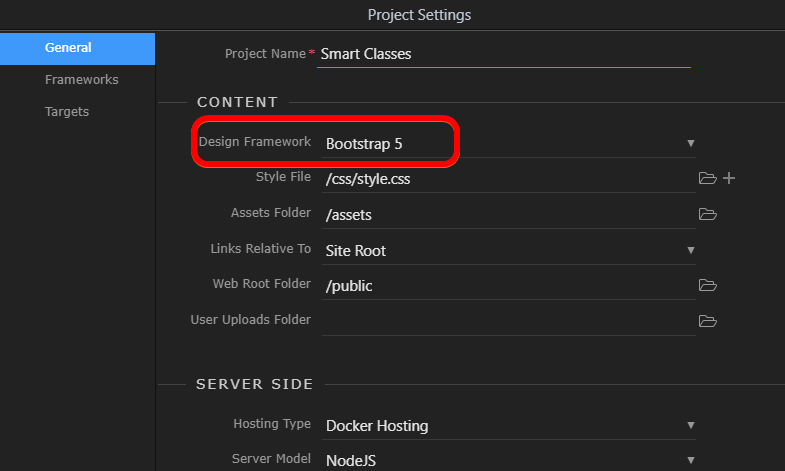785x471 pixels.
Task: Expand Links Relative To dropdown
Action: coord(691,250)
